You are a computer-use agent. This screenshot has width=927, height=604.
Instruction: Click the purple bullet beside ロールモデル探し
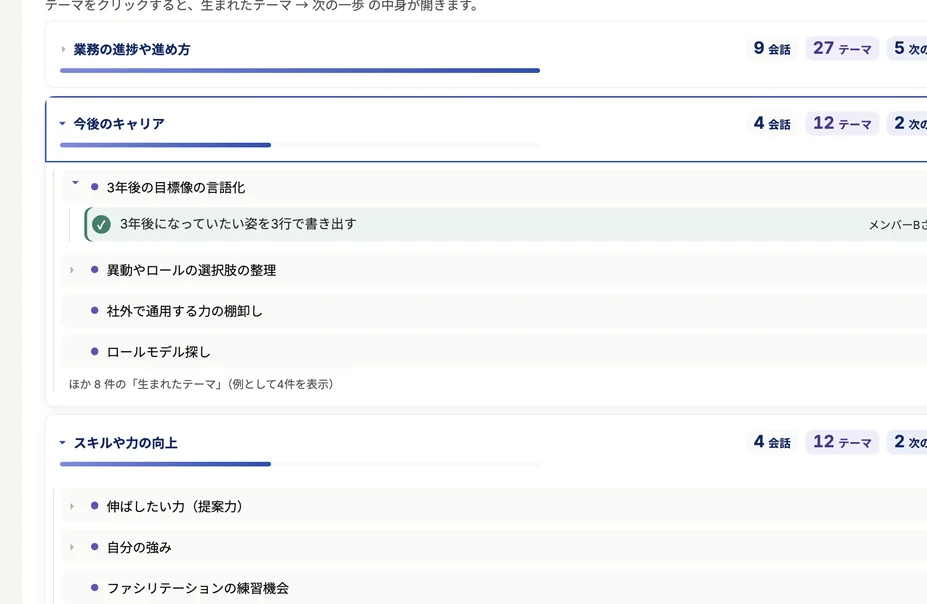click(x=95, y=352)
